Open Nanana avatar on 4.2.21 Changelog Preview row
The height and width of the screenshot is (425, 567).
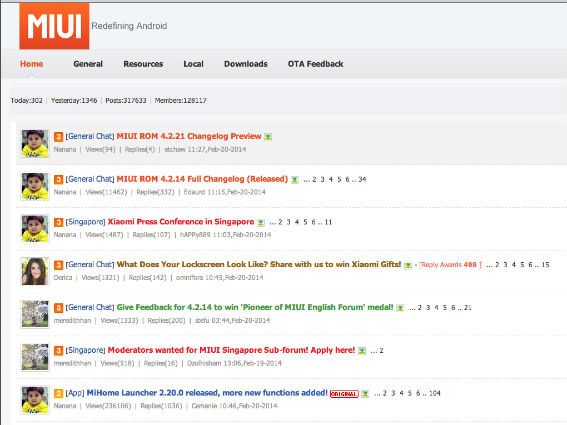(35, 144)
